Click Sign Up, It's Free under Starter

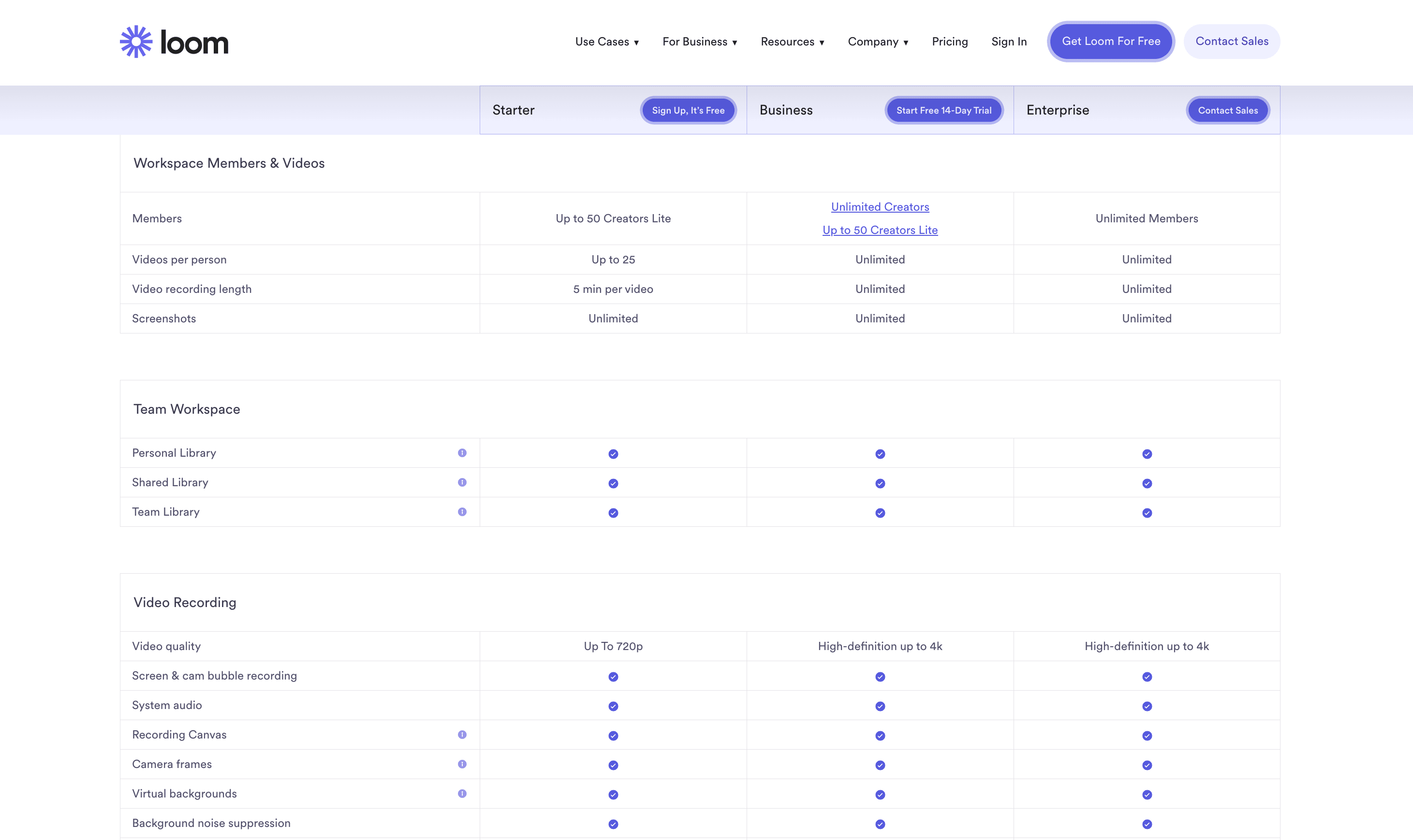click(688, 110)
